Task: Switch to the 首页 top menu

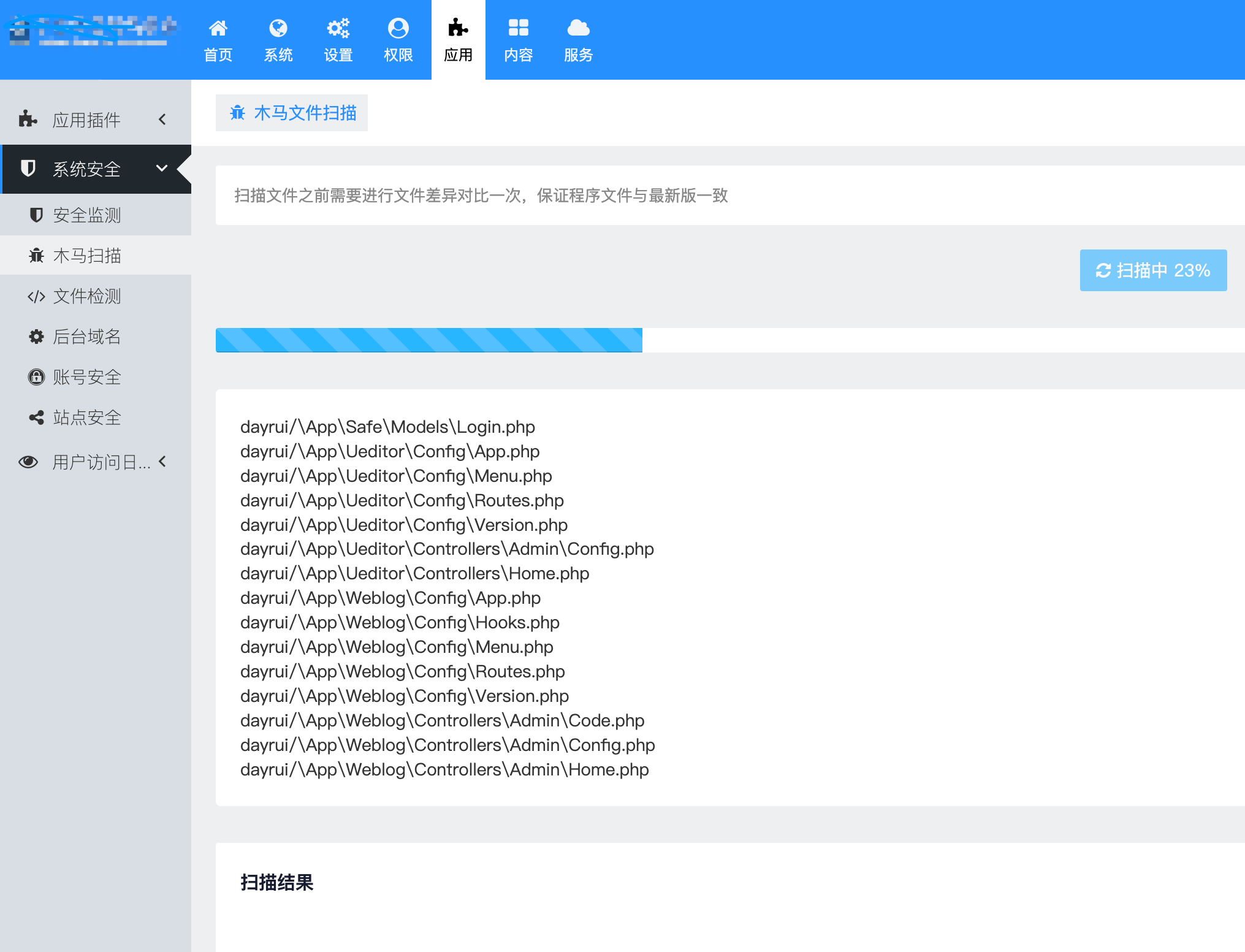Action: click(218, 40)
